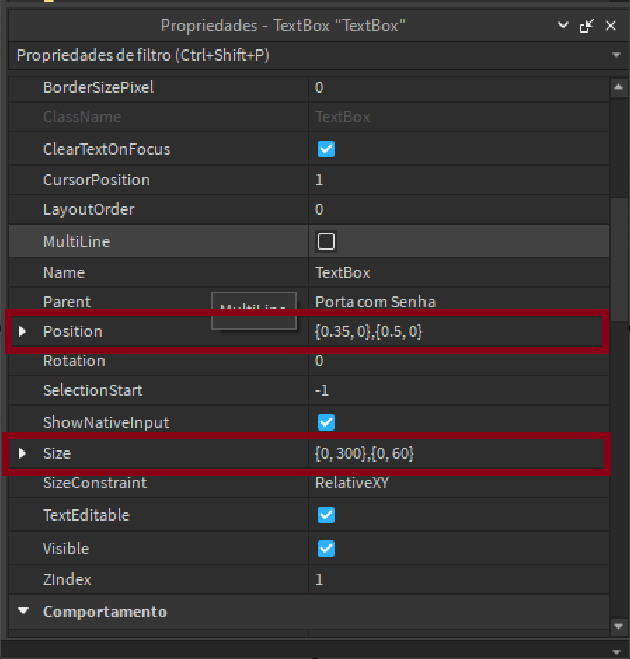Enable the MultiLine checkbox
This screenshot has width=630, height=659.
tap(326, 241)
